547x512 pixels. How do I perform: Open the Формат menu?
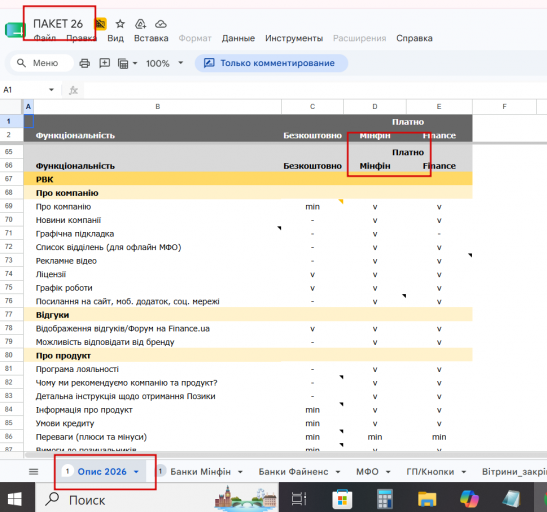195,38
